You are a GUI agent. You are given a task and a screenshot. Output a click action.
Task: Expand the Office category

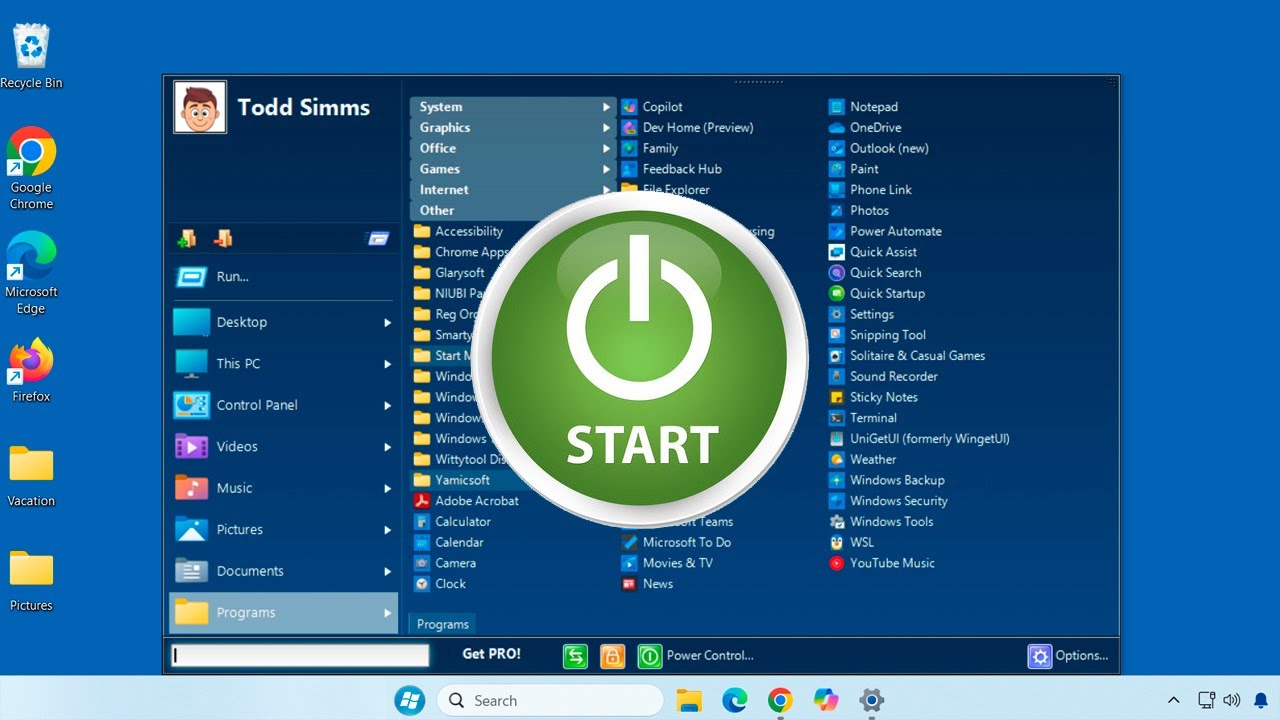(513, 148)
